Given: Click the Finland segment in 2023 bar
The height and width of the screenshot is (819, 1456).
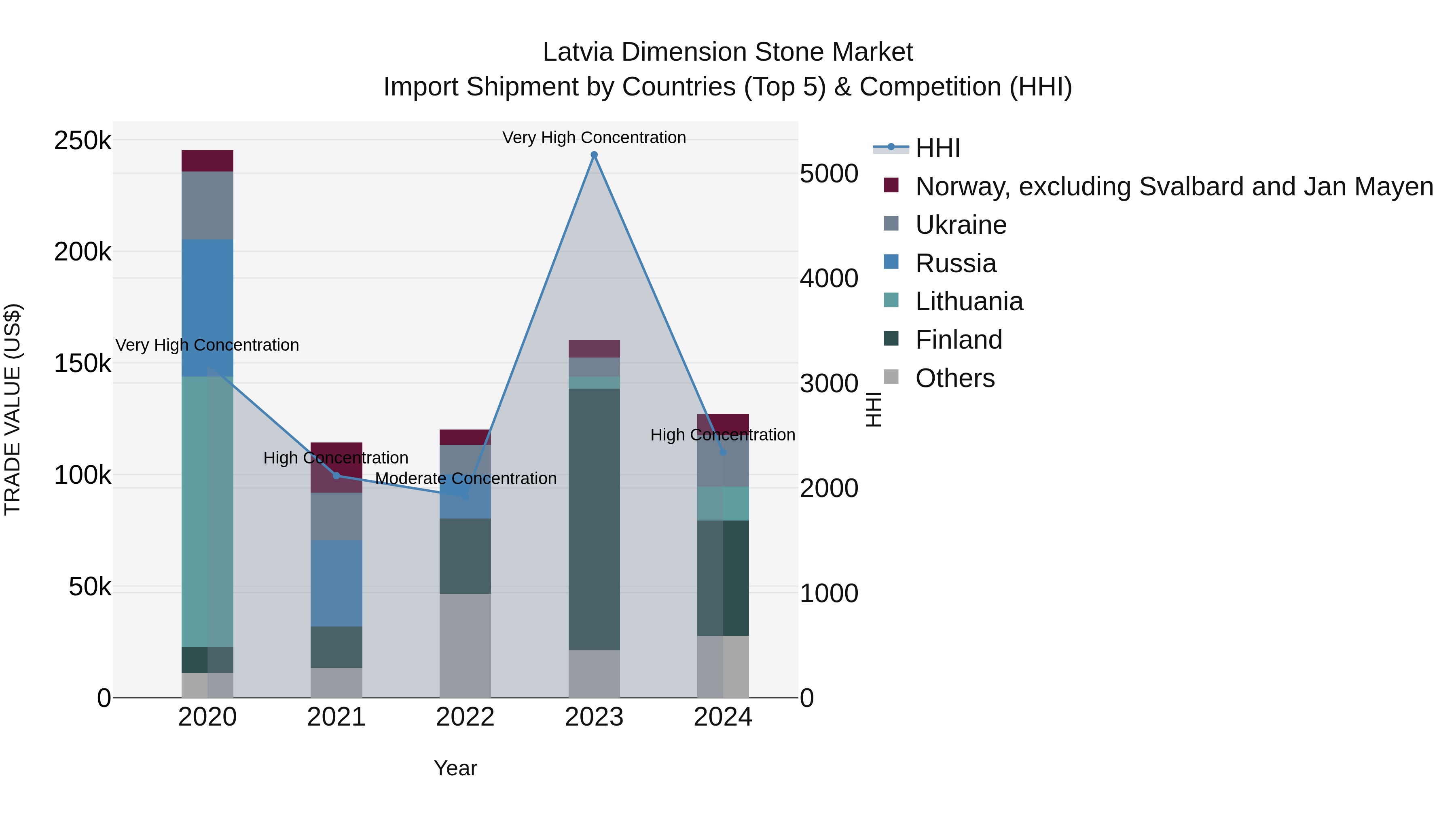Looking at the screenshot, I should (594, 519).
